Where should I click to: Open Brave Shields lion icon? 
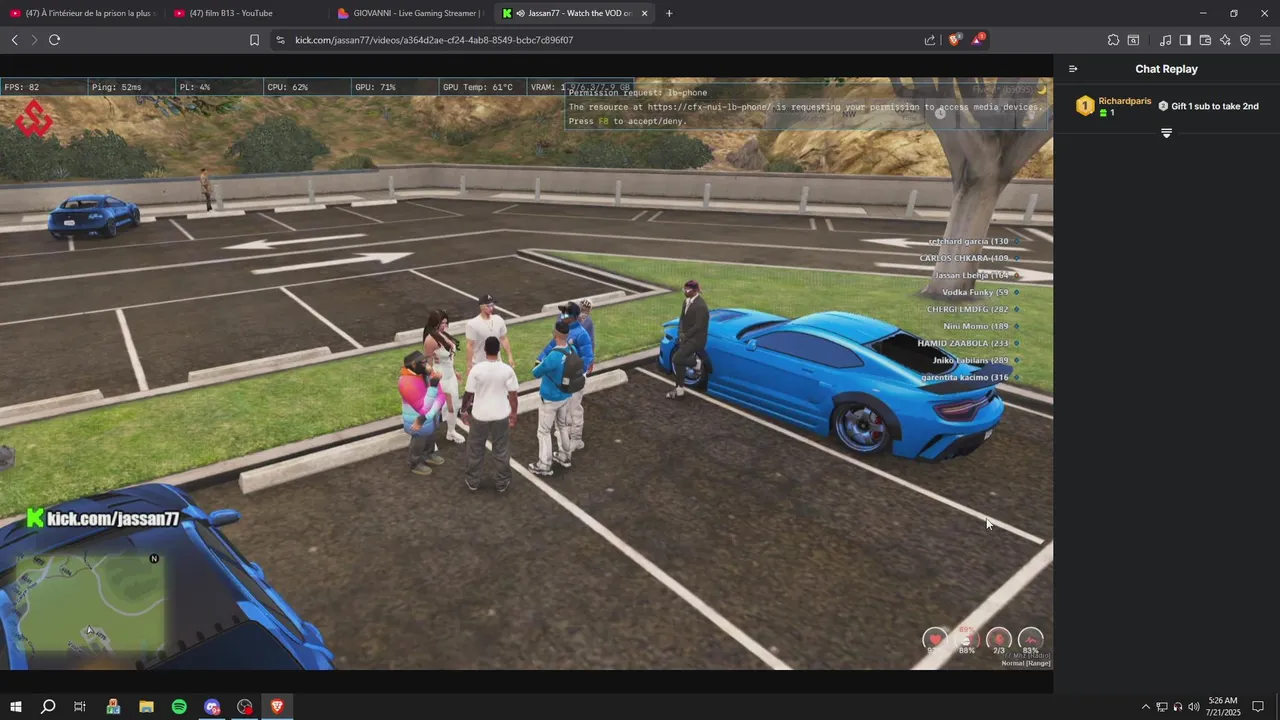[x=955, y=40]
